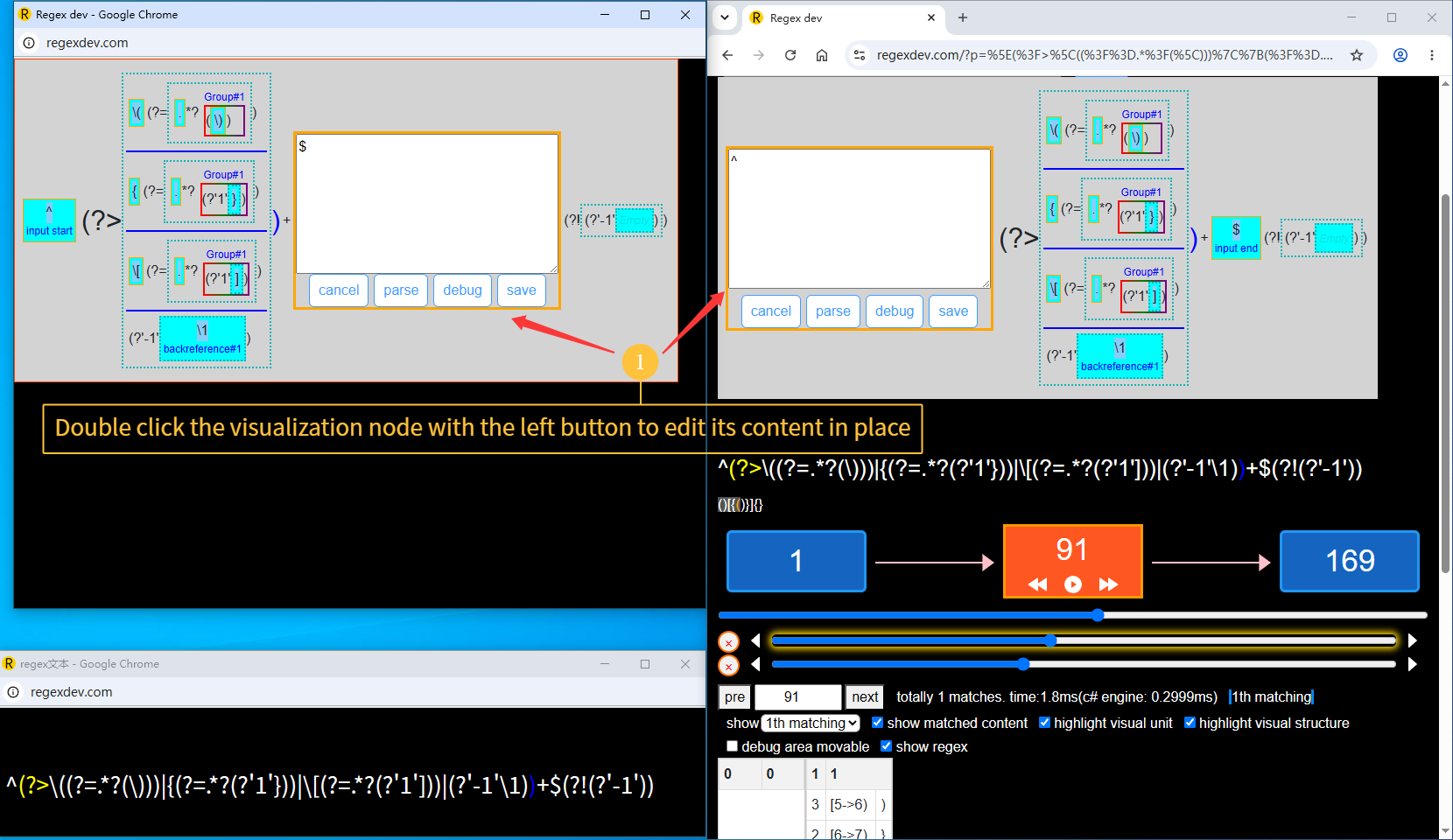
Task: Click the regex pattern text in right window
Action: 1040,469
